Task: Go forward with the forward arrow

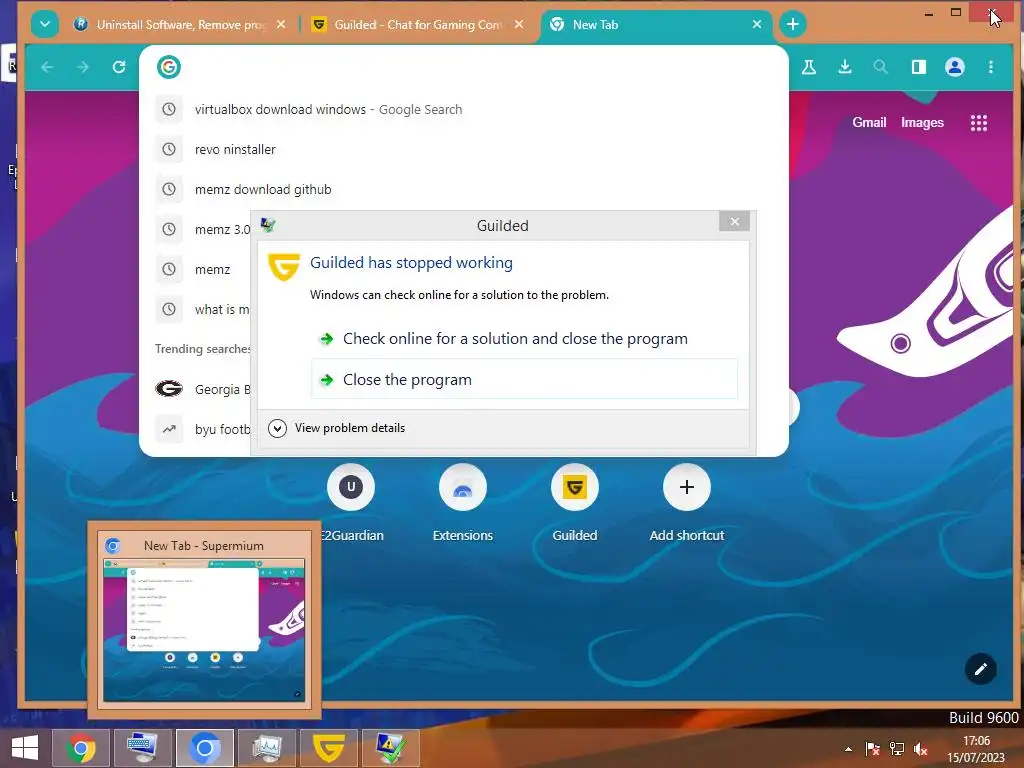Action: [82, 67]
